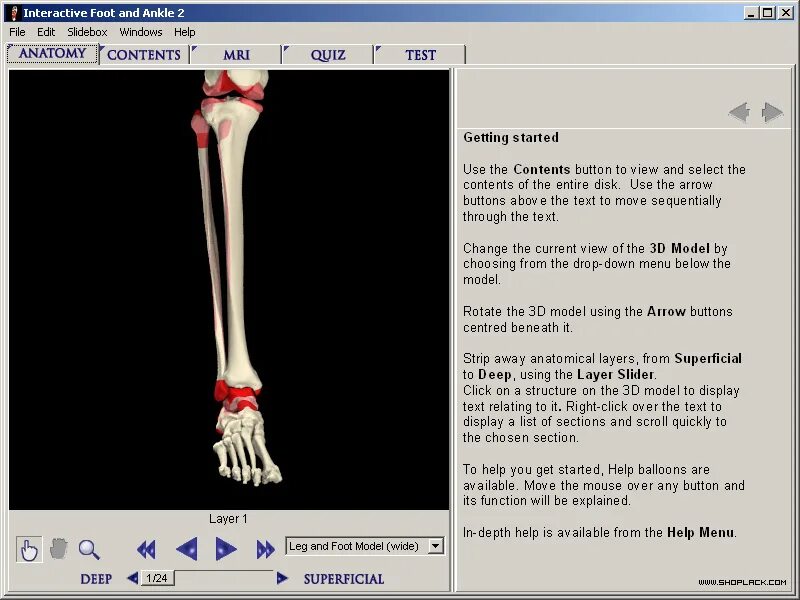Image resolution: width=800 pixels, height=600 pixels.
Task: Select the hand grab tool
Action: [x=59, y=548]
